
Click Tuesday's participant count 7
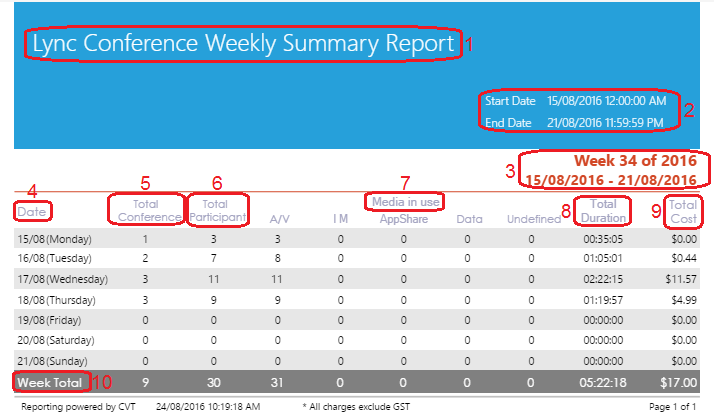pos(214,258)
